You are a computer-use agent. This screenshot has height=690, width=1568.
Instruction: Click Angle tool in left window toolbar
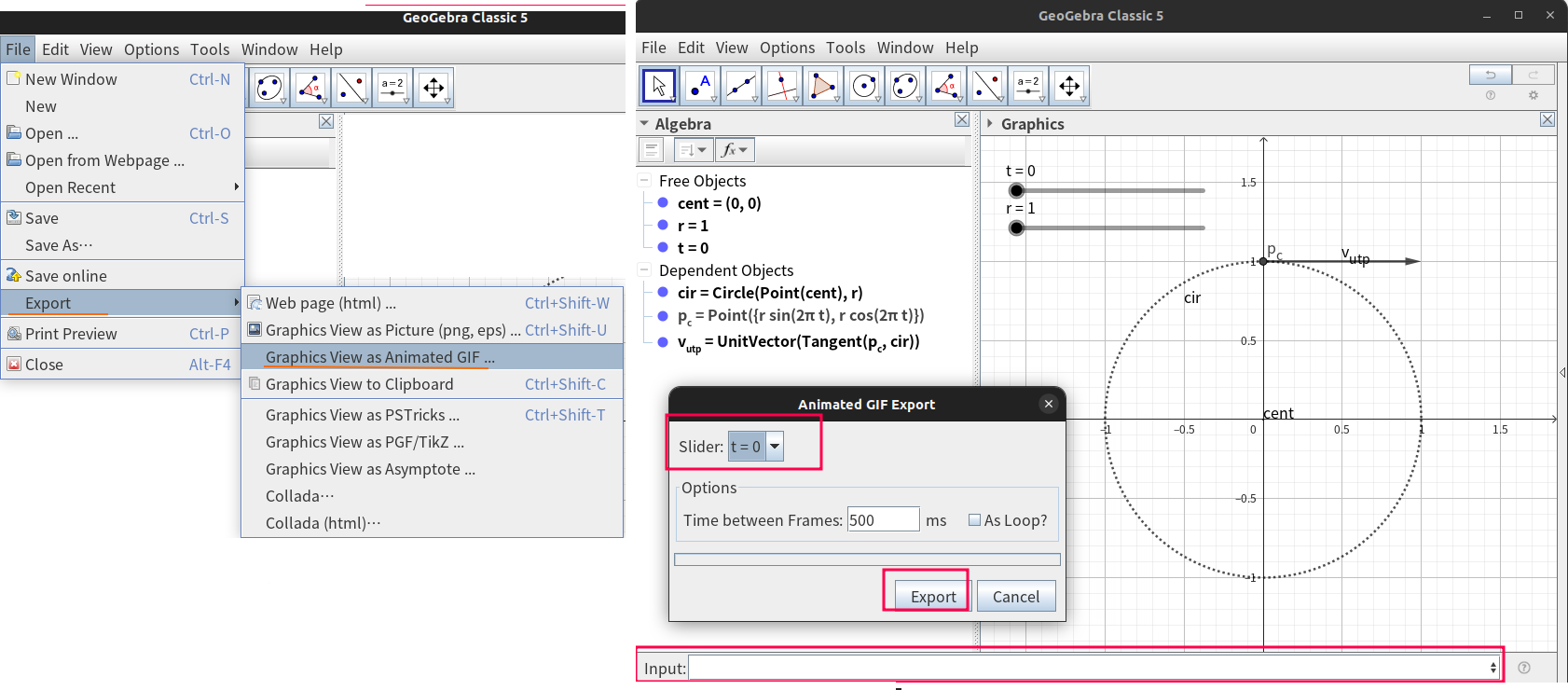[310, 88]
